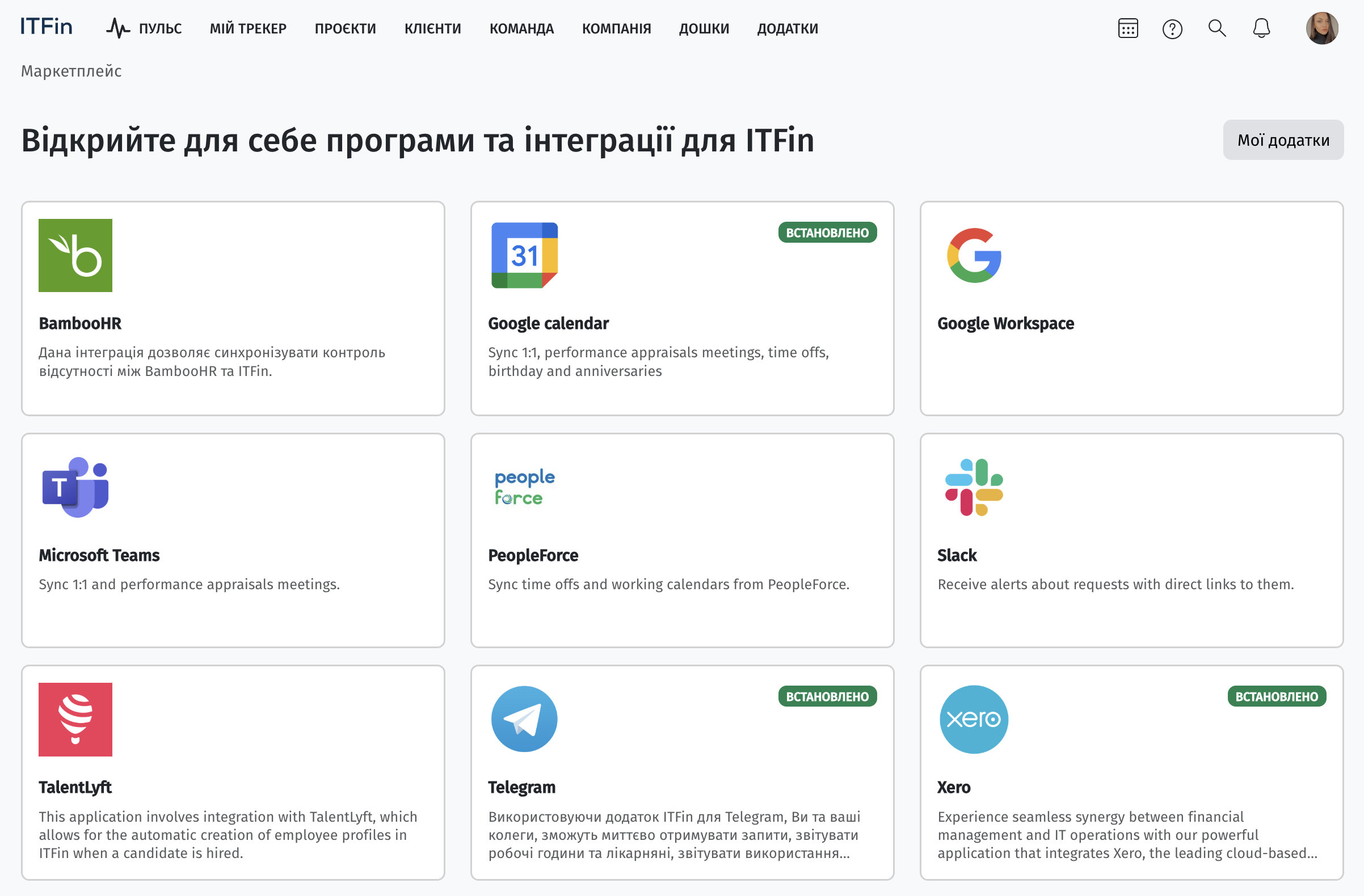Open the КОМПАНІЯ menu
This screenshot has width=1364, height=896.
617,28
